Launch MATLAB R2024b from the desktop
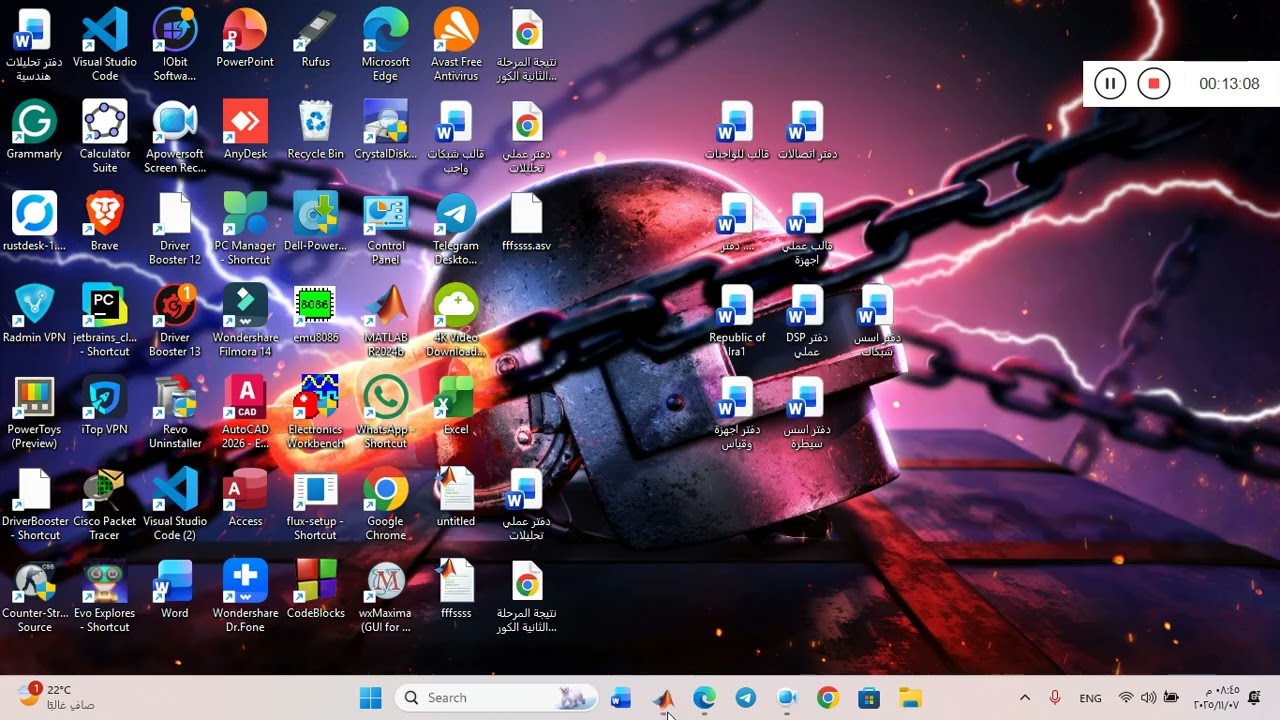 pyautogui.click(x=386, y=322)
